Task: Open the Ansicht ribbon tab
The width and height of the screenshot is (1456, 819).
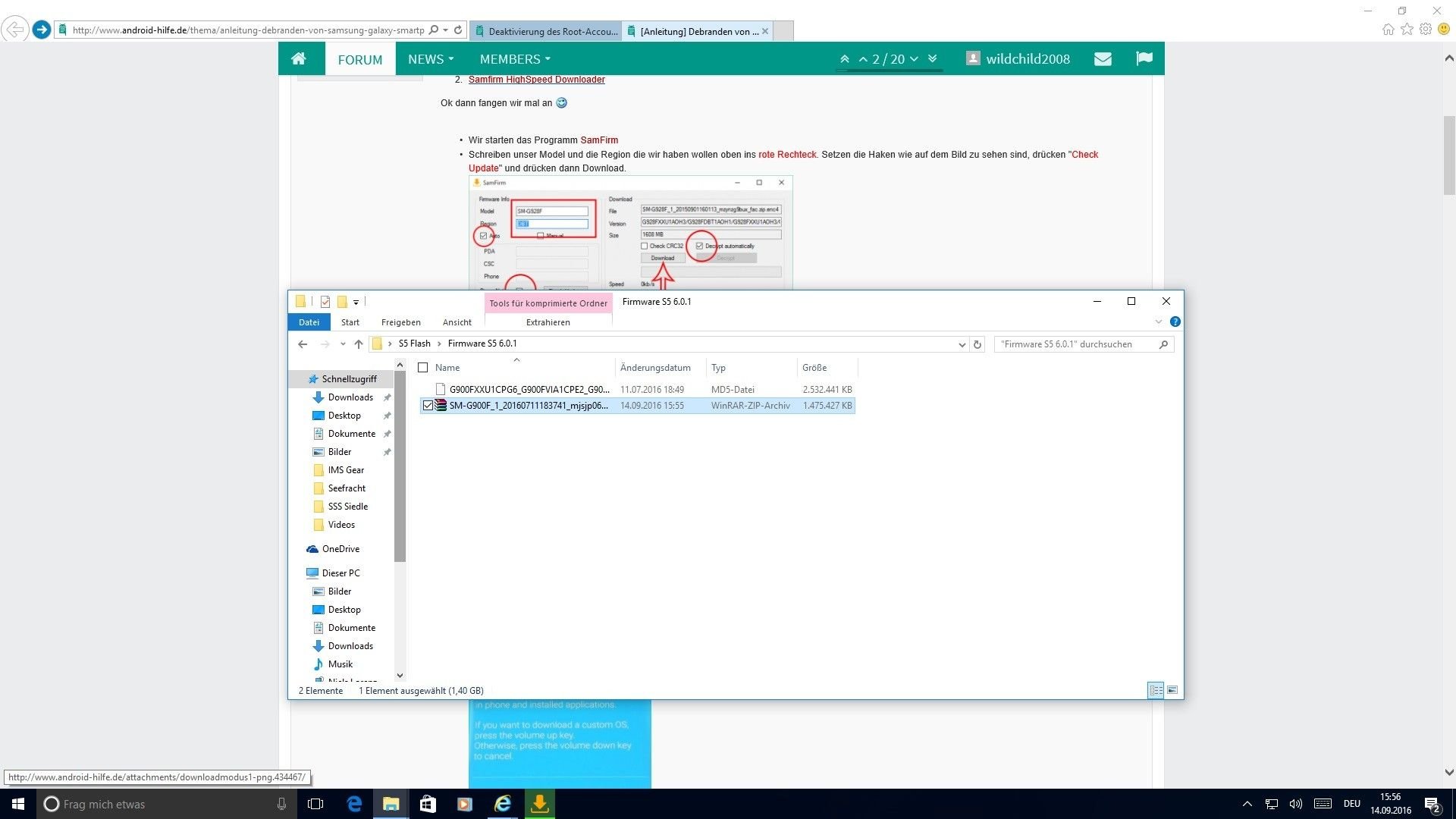Action: click(x=457, y=322)
